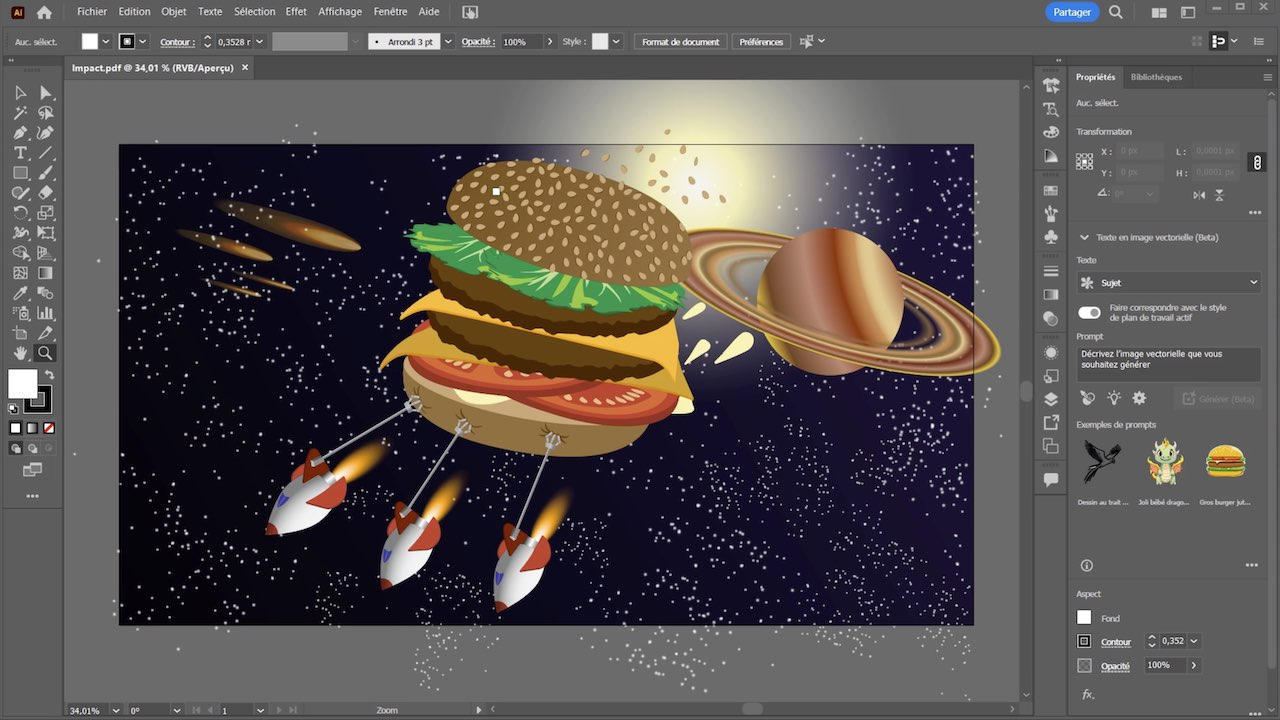This screenshot has width=1280, height=720.
Task: Toggle match active artboard style switch
Action: coord(1089,313)
